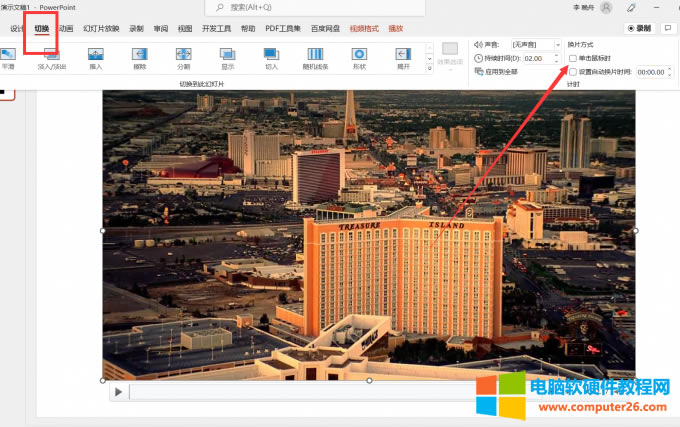Open the 幻灯片放映 slide show tab
Image resolution: width=680 pixels, height=427 pixels.
coord(101,29)
